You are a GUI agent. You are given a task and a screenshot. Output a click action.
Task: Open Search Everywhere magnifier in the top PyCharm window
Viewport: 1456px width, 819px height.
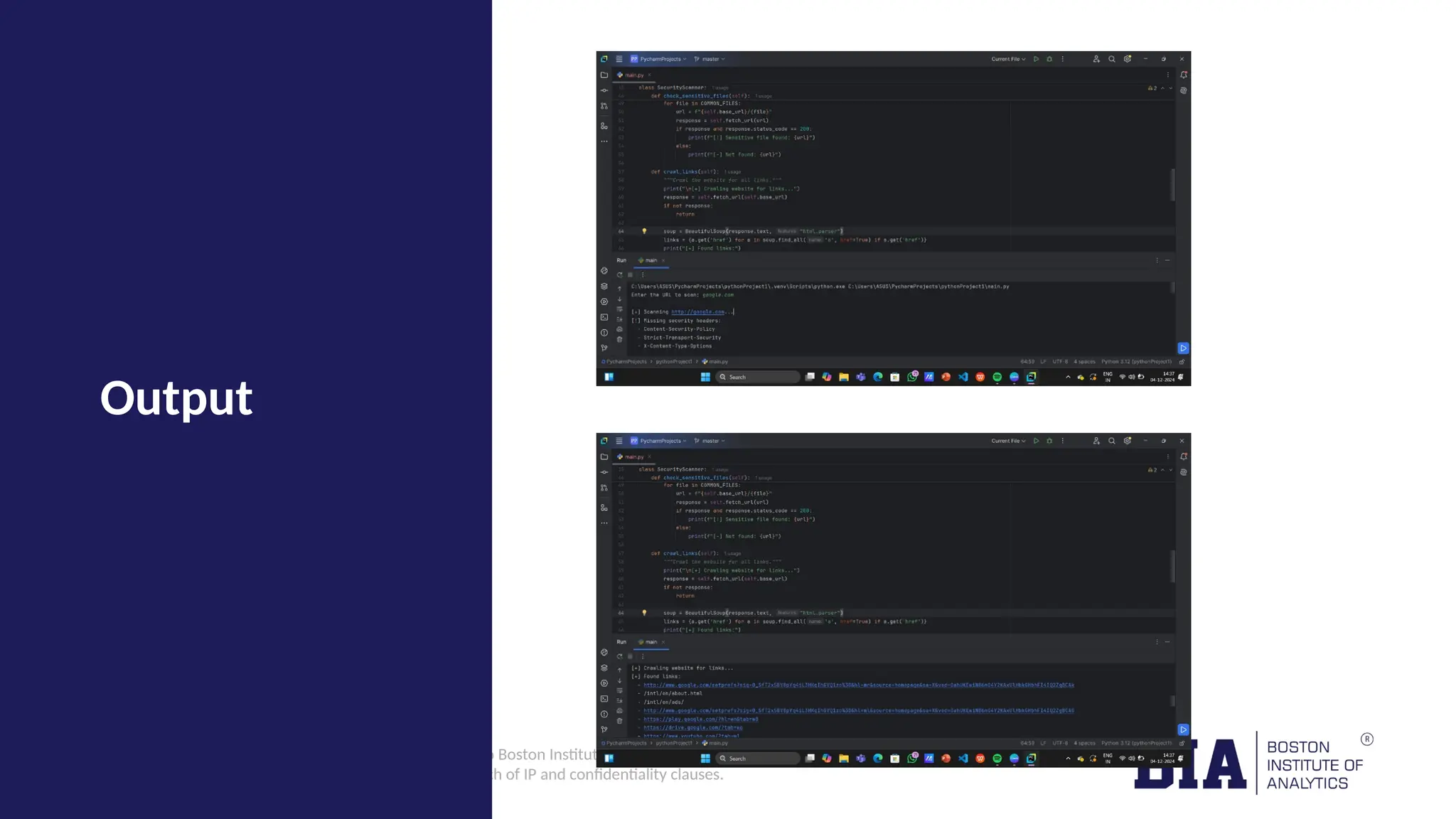1112,59
